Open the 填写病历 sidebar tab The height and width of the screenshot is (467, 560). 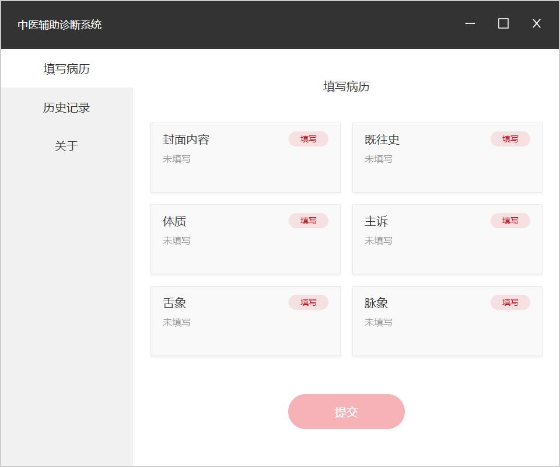(x=66, y=69)
